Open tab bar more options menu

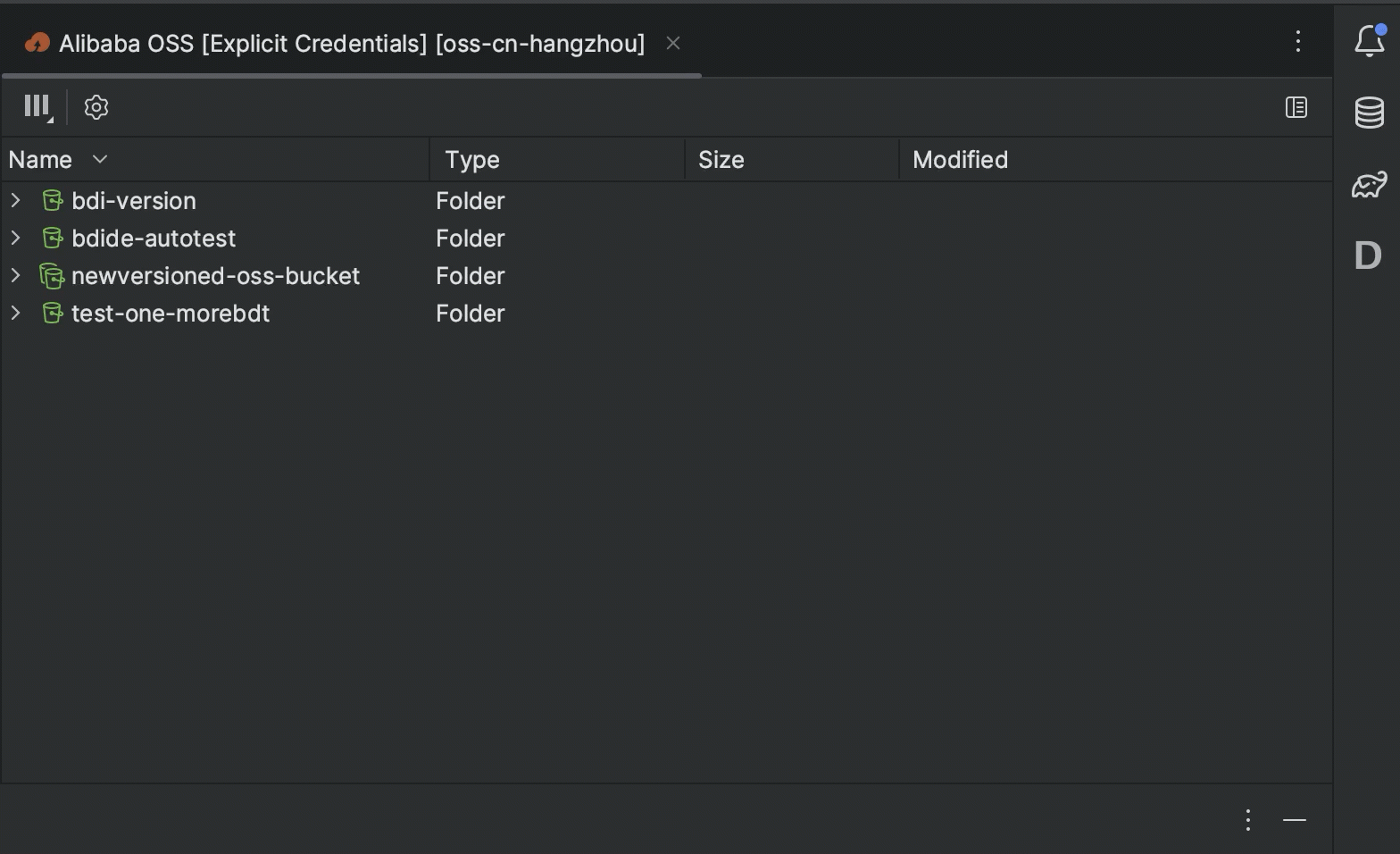(1298, 41)
